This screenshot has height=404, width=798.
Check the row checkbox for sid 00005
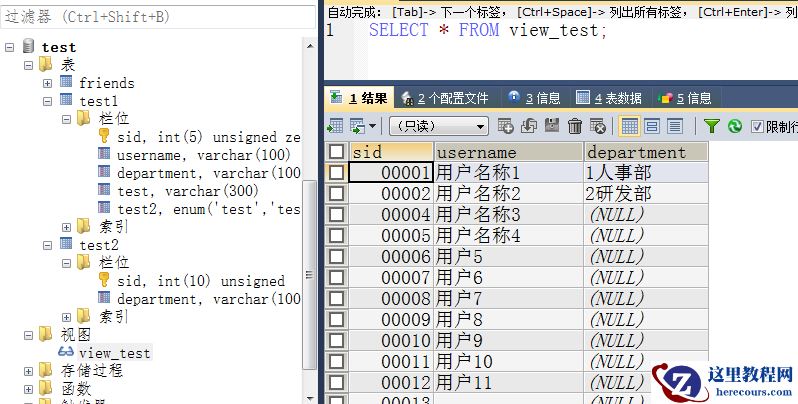[336, 235]
